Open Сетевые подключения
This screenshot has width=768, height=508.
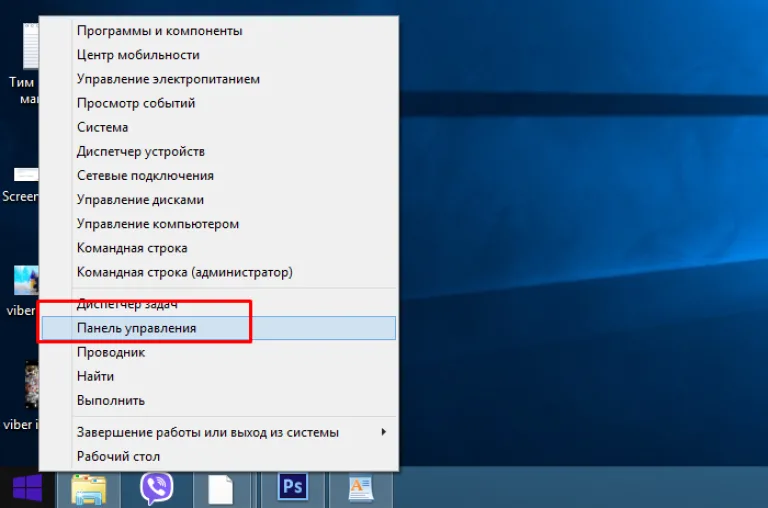(218, 175)
